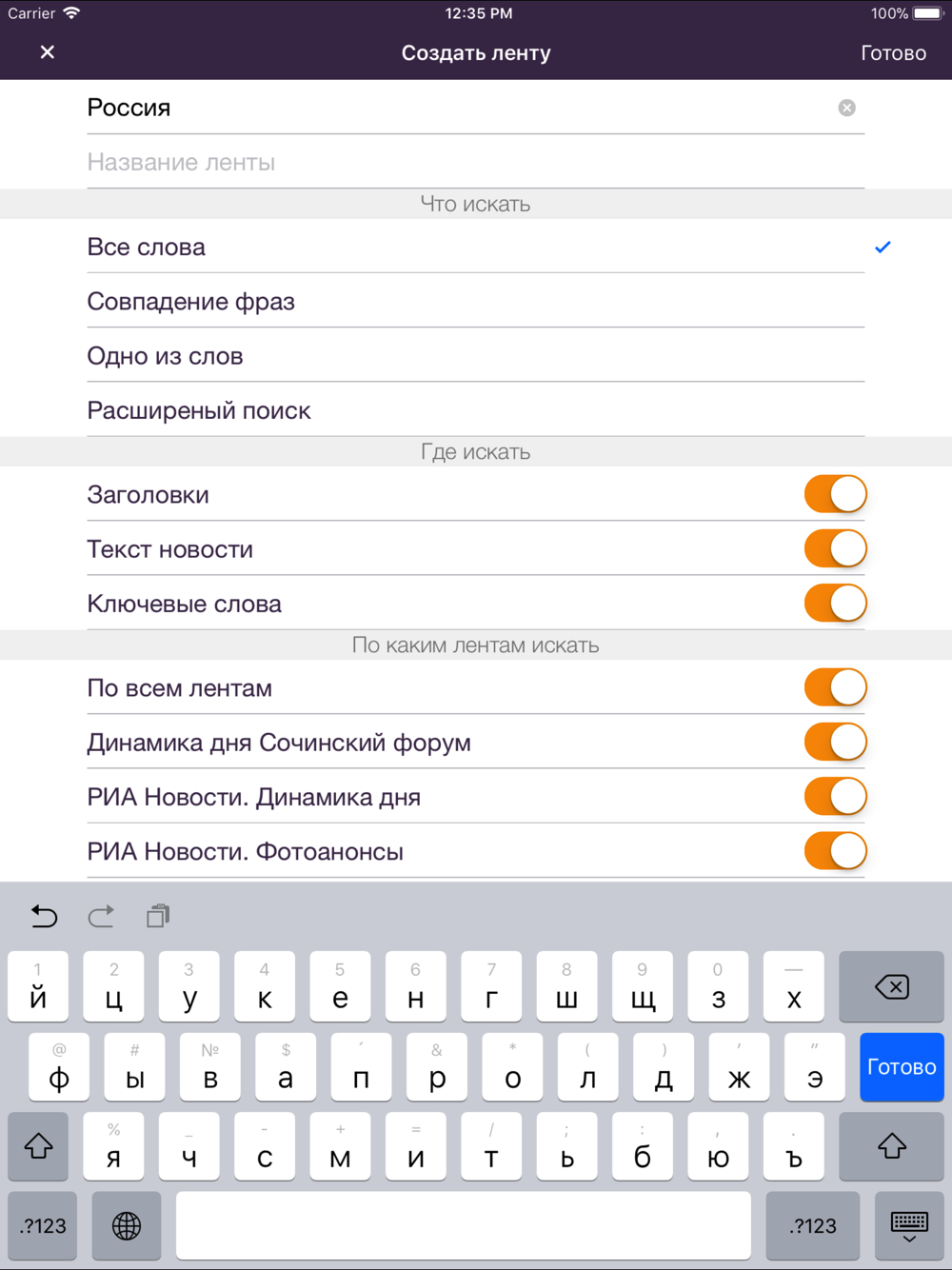Select Расширеный поиск option

pos(476,410)
